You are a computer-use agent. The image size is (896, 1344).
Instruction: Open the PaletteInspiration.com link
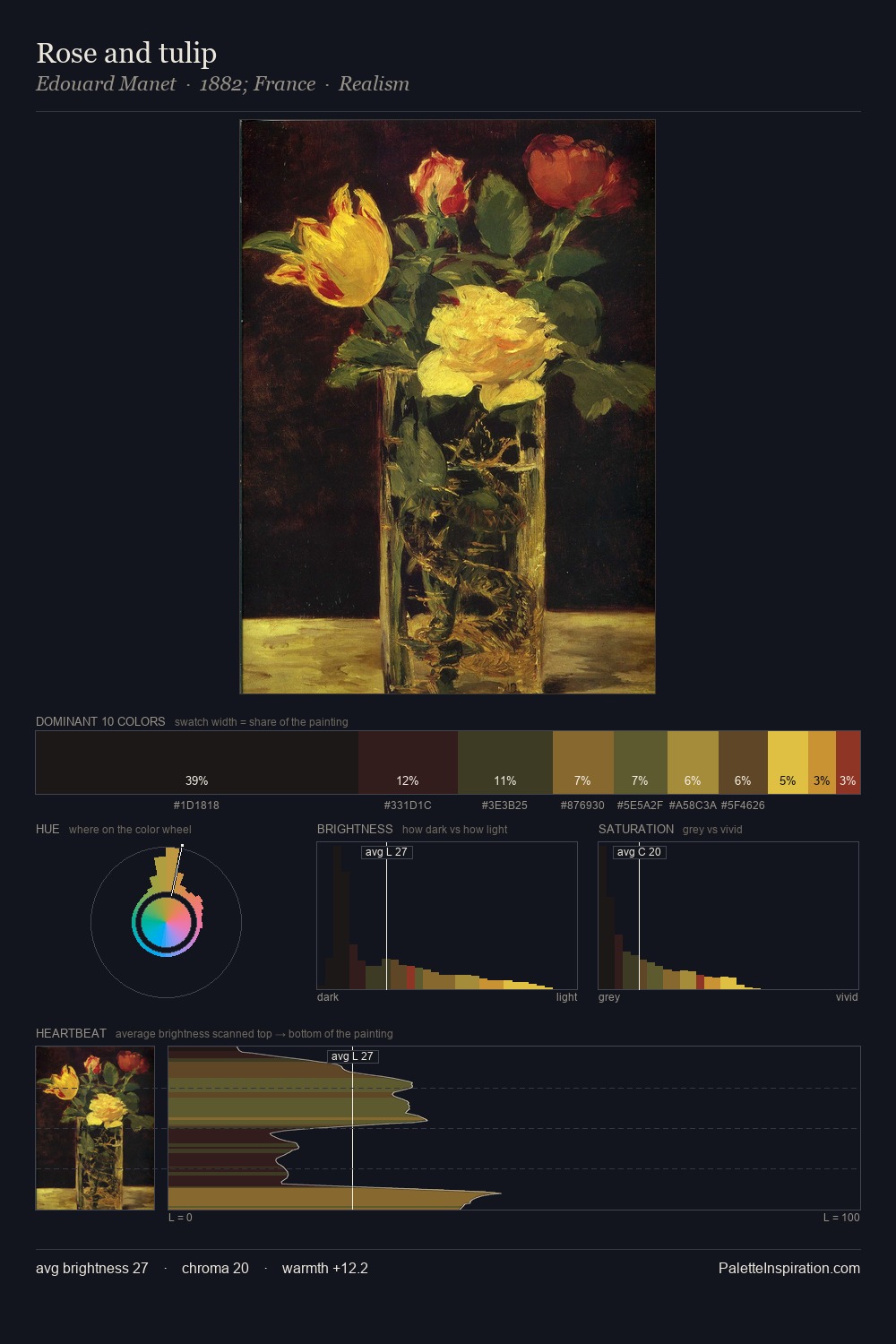[x=789, y=1268]
